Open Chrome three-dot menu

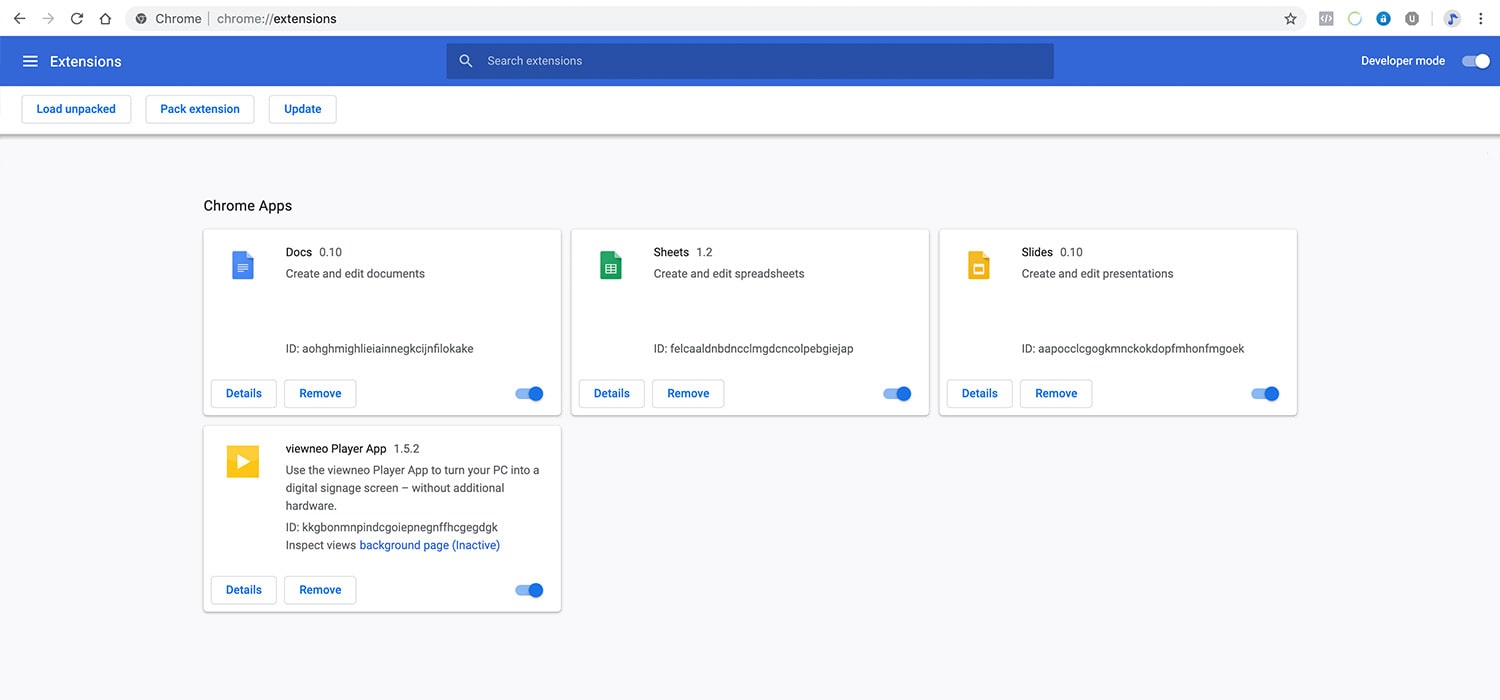(x=1480, y=18)
